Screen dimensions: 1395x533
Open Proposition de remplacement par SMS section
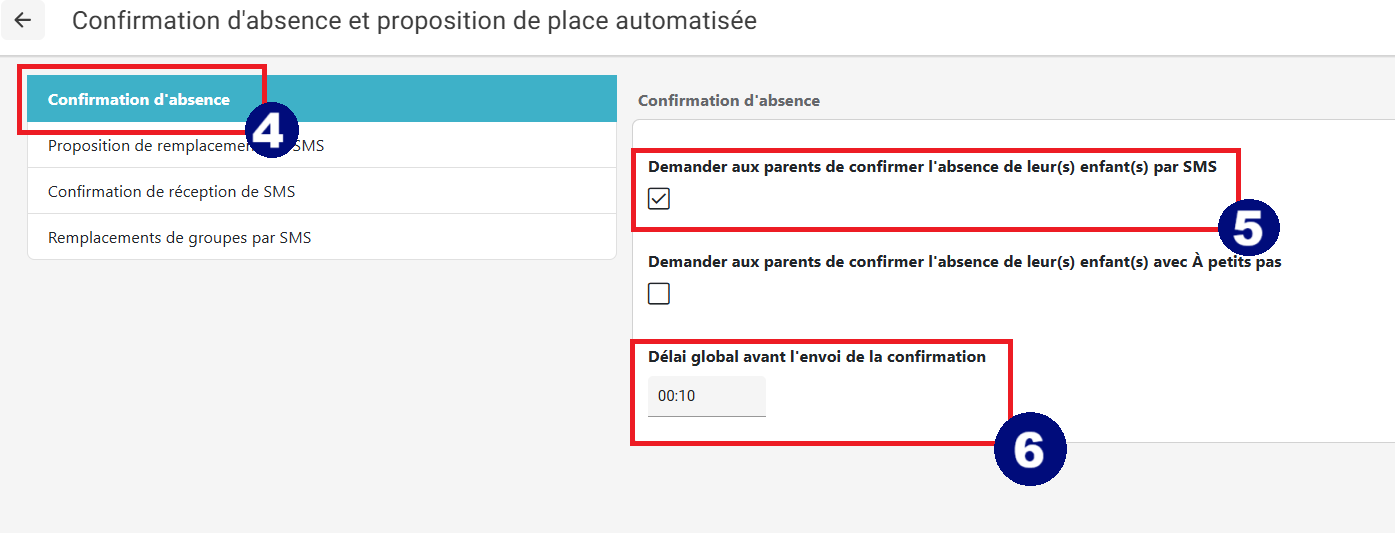(x=322, y=145)
